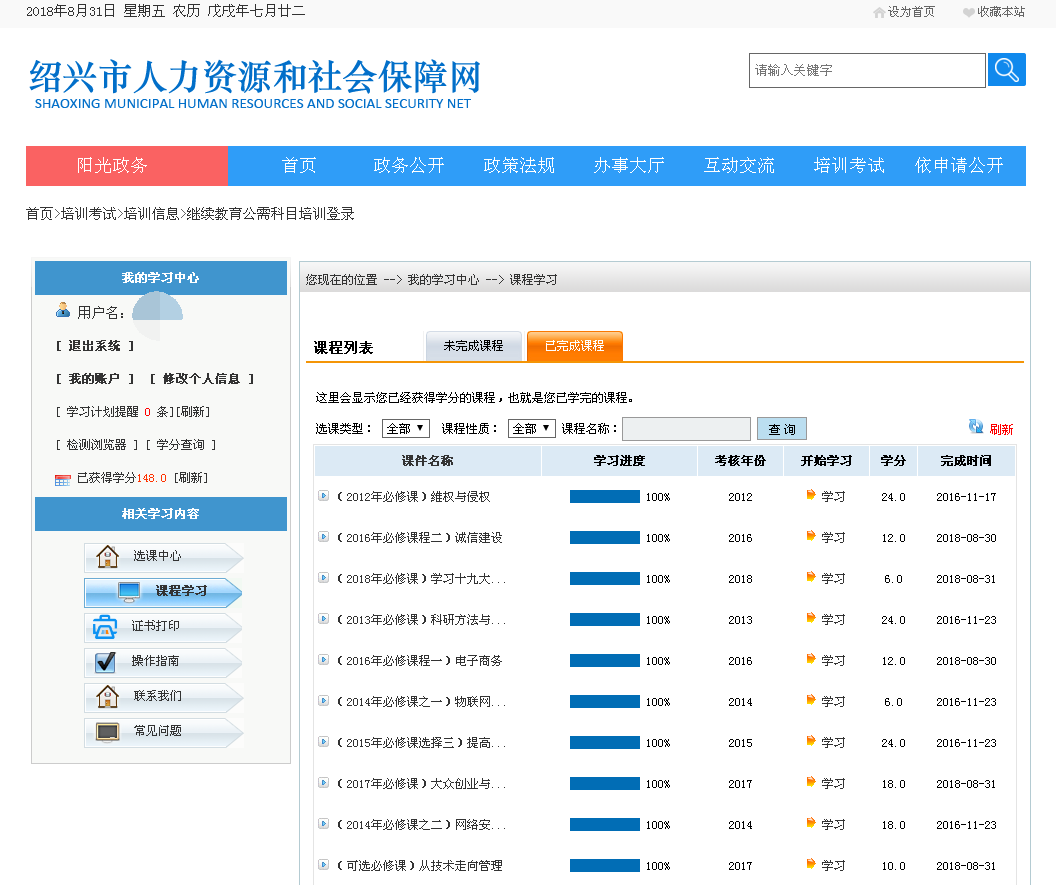Click the 刷新 refresh icon above table
The height and width of the screenshot is (885, 1056).
[x=976, y=427]
